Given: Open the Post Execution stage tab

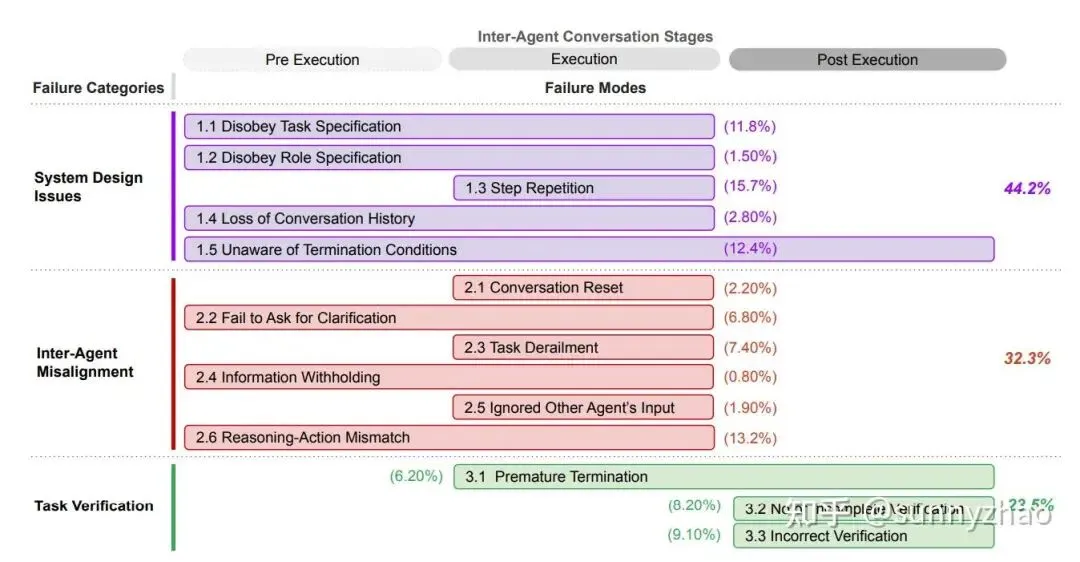Looking at the screenshot, I should [867, 60].
